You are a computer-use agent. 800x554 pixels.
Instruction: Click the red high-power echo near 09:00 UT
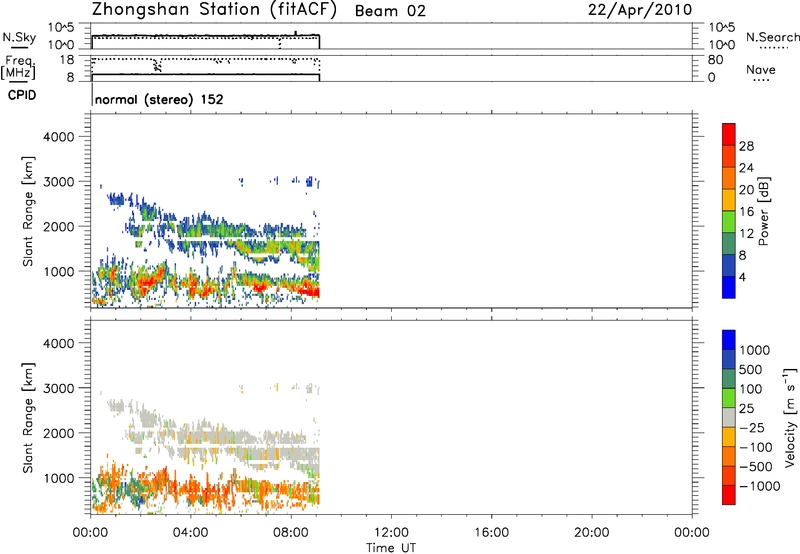[x=309, y=292]
